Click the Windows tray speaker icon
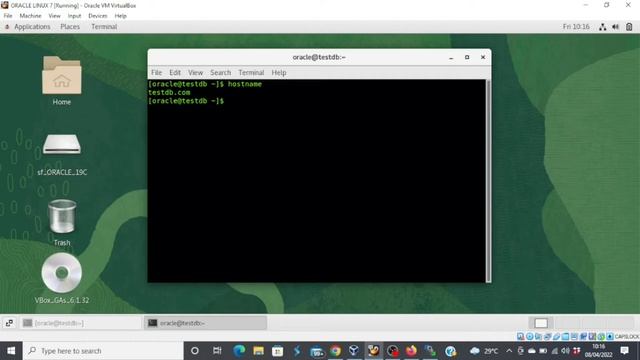The image size is (640, 360). click(x=565, y=351)
